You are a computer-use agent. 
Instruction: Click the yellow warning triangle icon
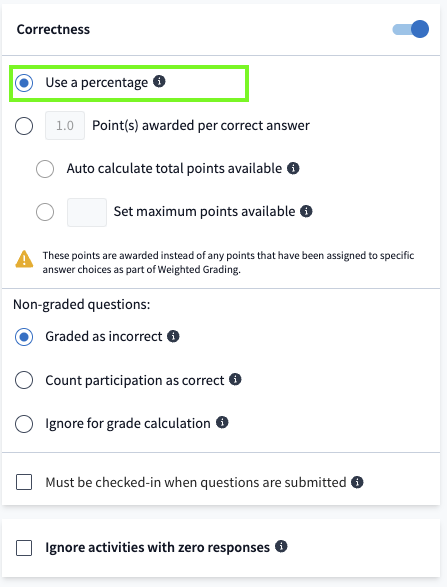[24, 259]
